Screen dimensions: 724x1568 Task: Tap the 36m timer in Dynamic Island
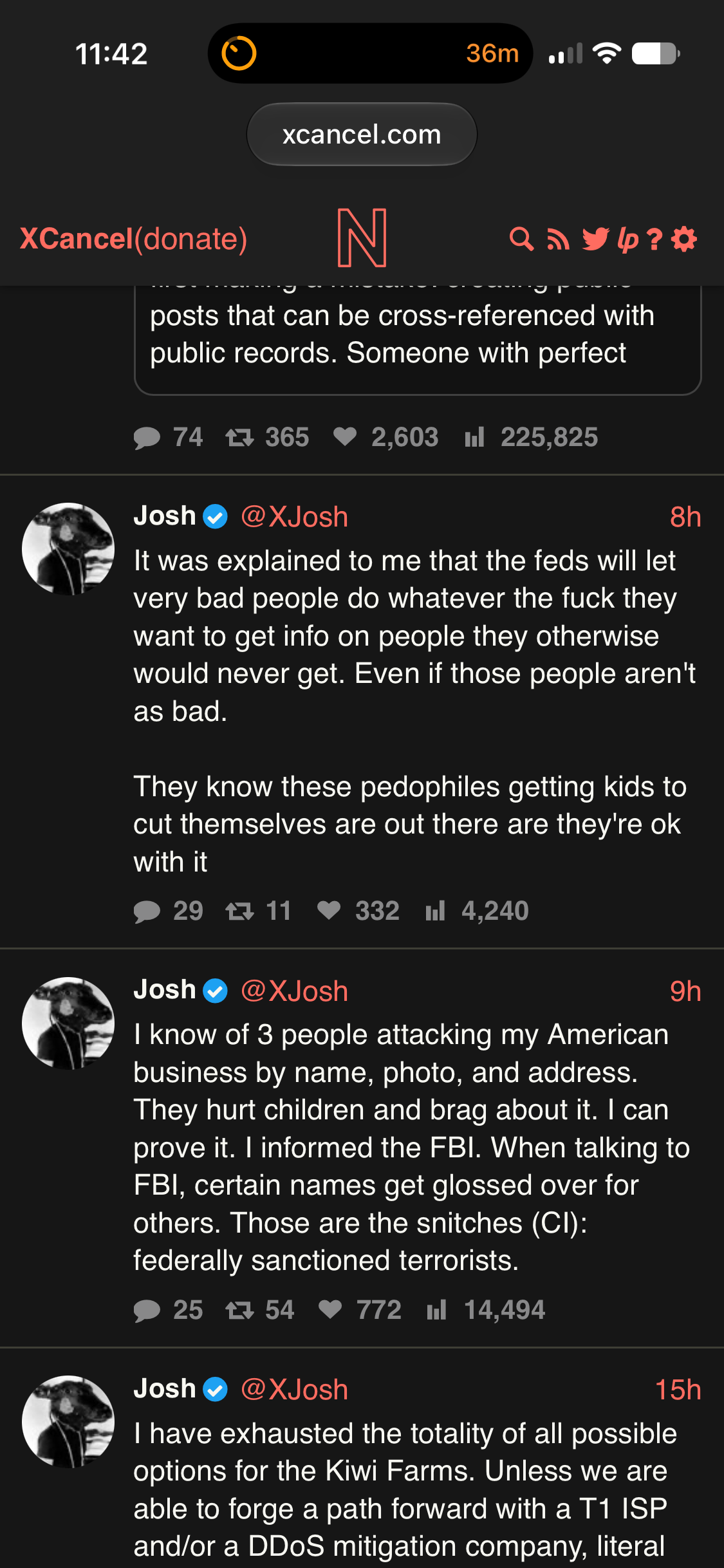[x=492, y=53]
